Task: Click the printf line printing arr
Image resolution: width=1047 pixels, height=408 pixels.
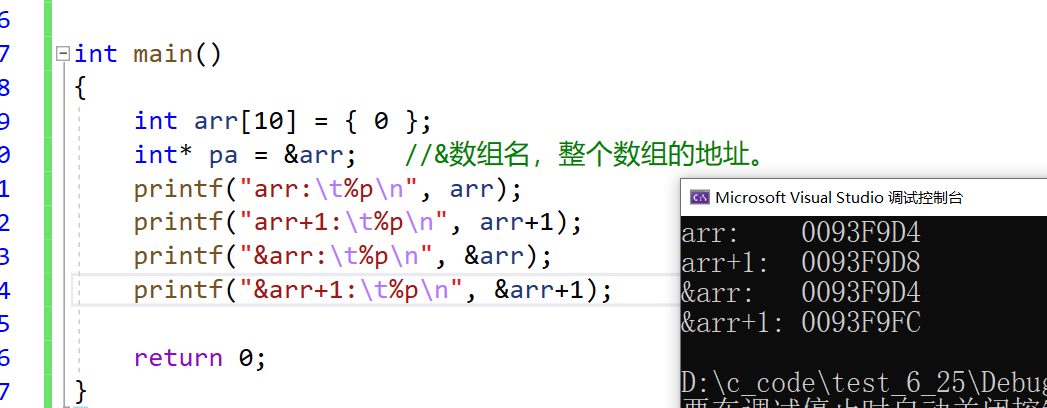Action: pos(327,190)
